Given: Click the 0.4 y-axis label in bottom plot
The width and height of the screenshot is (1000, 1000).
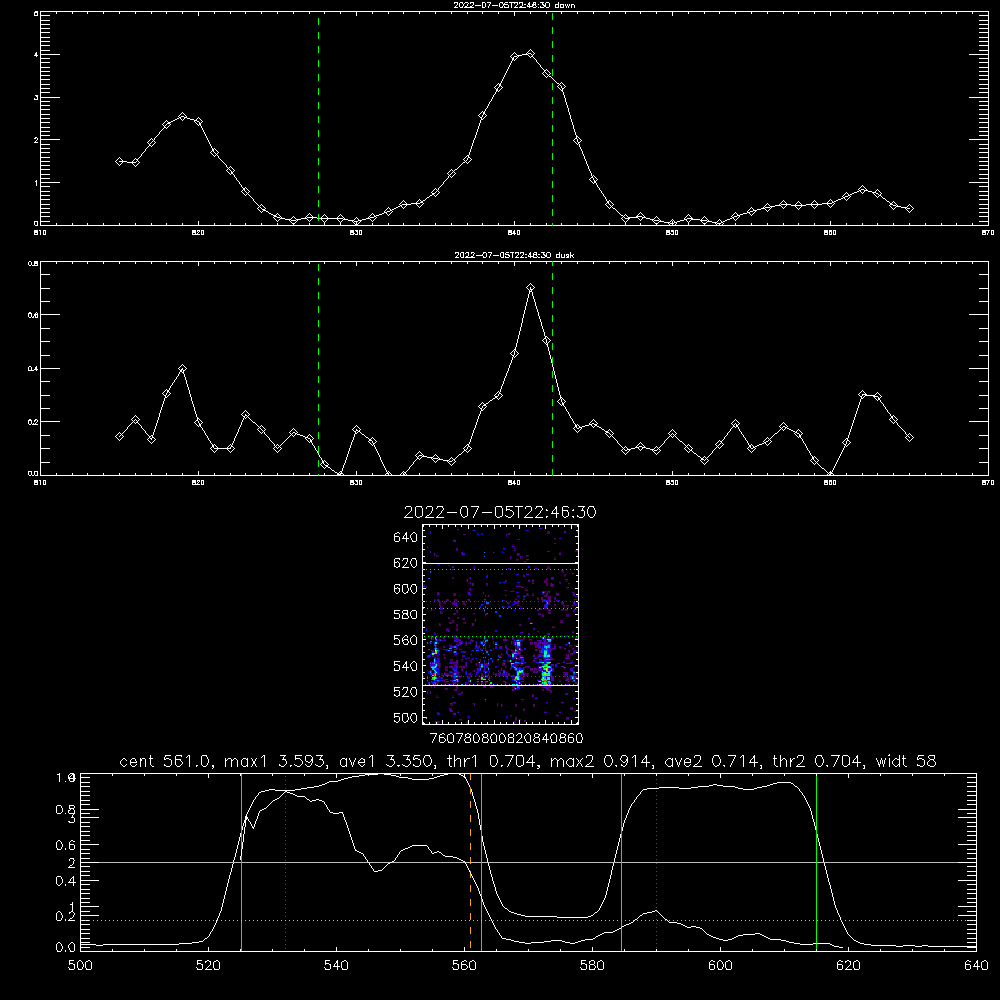Looking at the screenshot, I should [x=66, y=881].
